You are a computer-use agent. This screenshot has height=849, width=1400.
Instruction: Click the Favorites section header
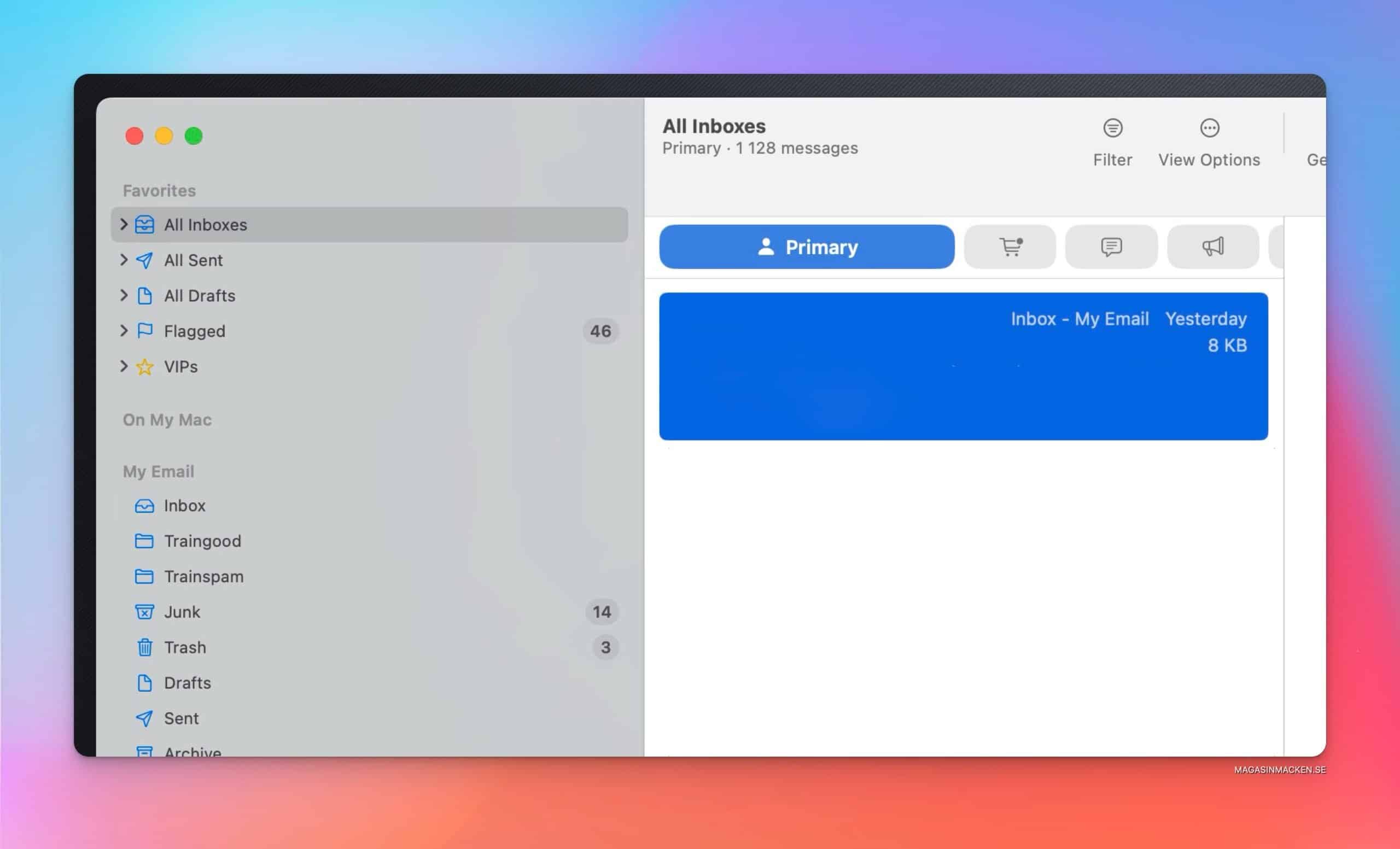[159, 190]
